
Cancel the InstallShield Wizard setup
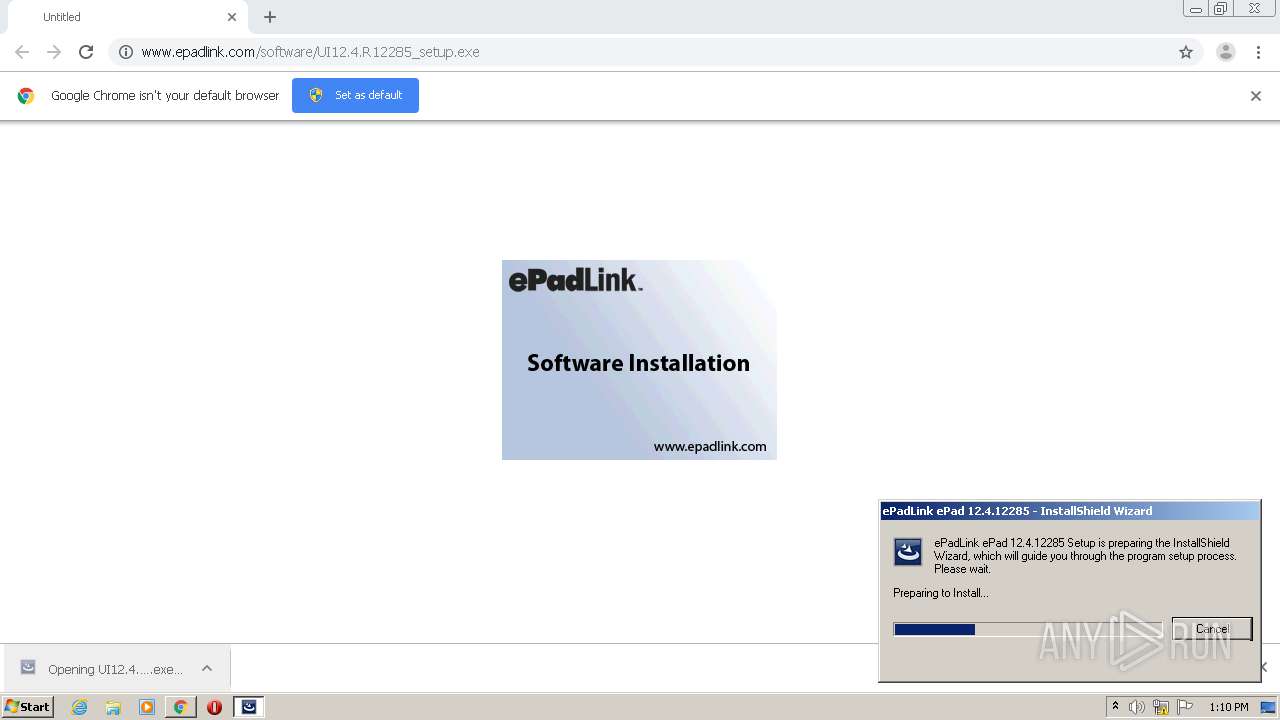click(x=1212, y=629)
